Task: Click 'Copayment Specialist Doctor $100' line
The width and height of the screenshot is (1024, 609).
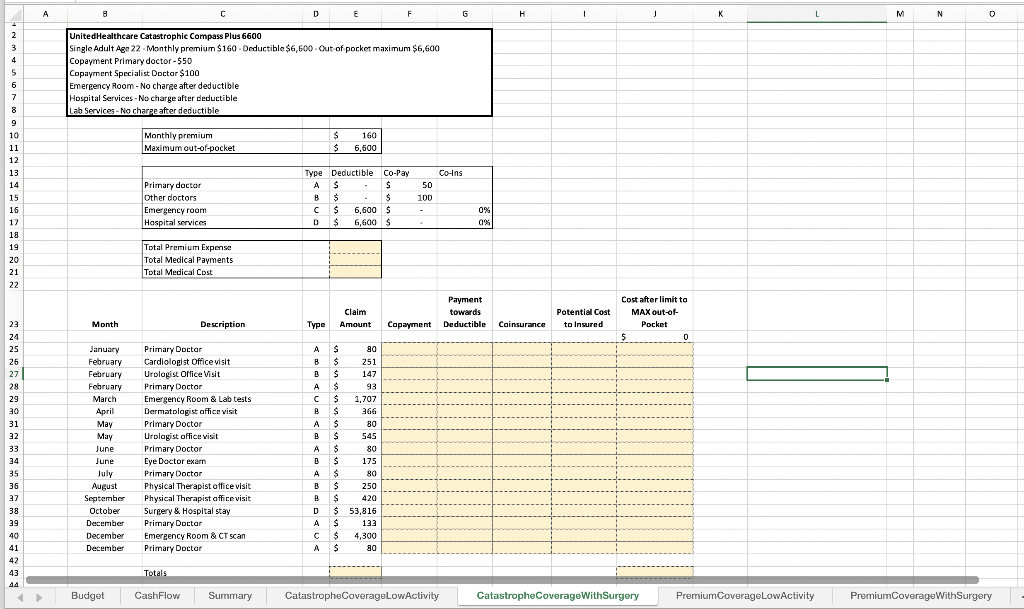Action: [x=135, y=73]
